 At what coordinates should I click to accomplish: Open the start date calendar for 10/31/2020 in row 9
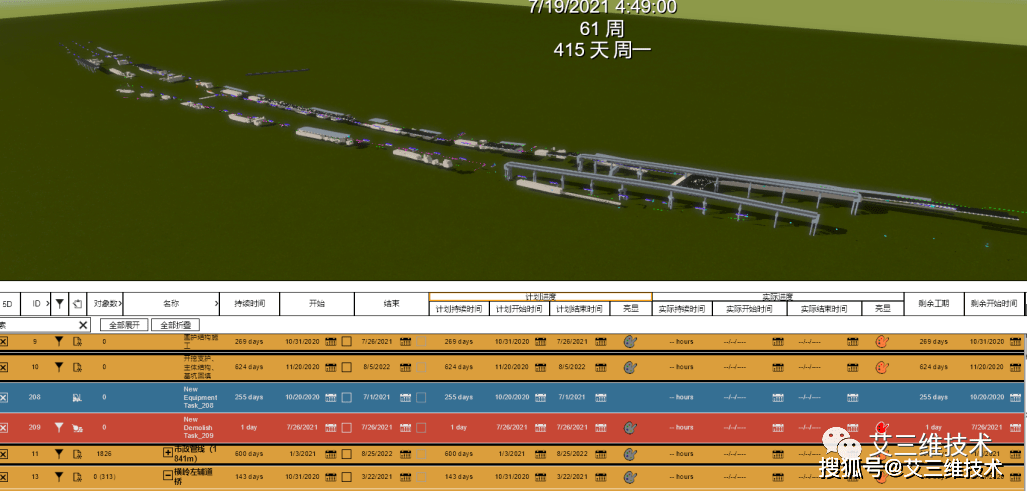pos(331,342)
